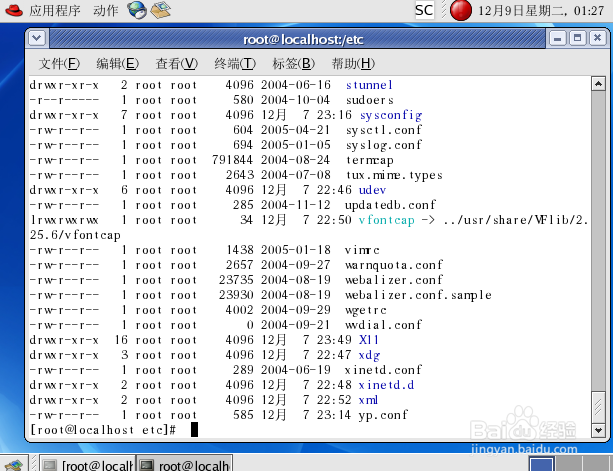Open 编辑(E) menu in terminal
Image resolution: width=613 pixels, height=471 pixels.
[117, 63]
